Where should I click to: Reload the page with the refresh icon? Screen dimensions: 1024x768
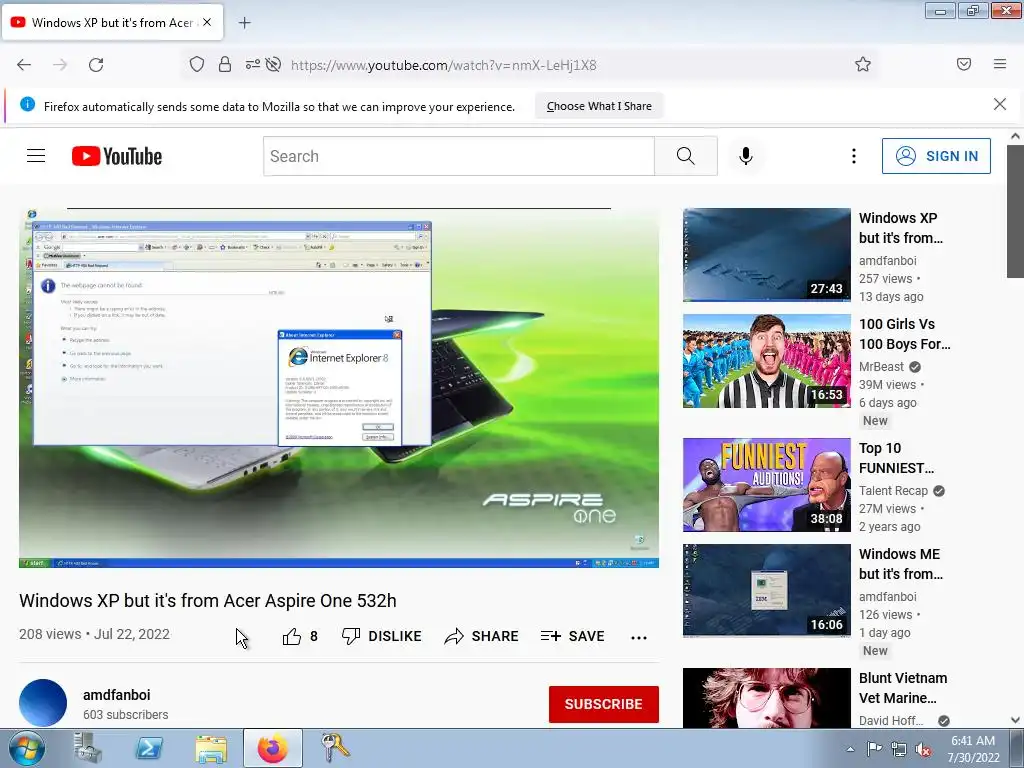(x=96, y=65)
